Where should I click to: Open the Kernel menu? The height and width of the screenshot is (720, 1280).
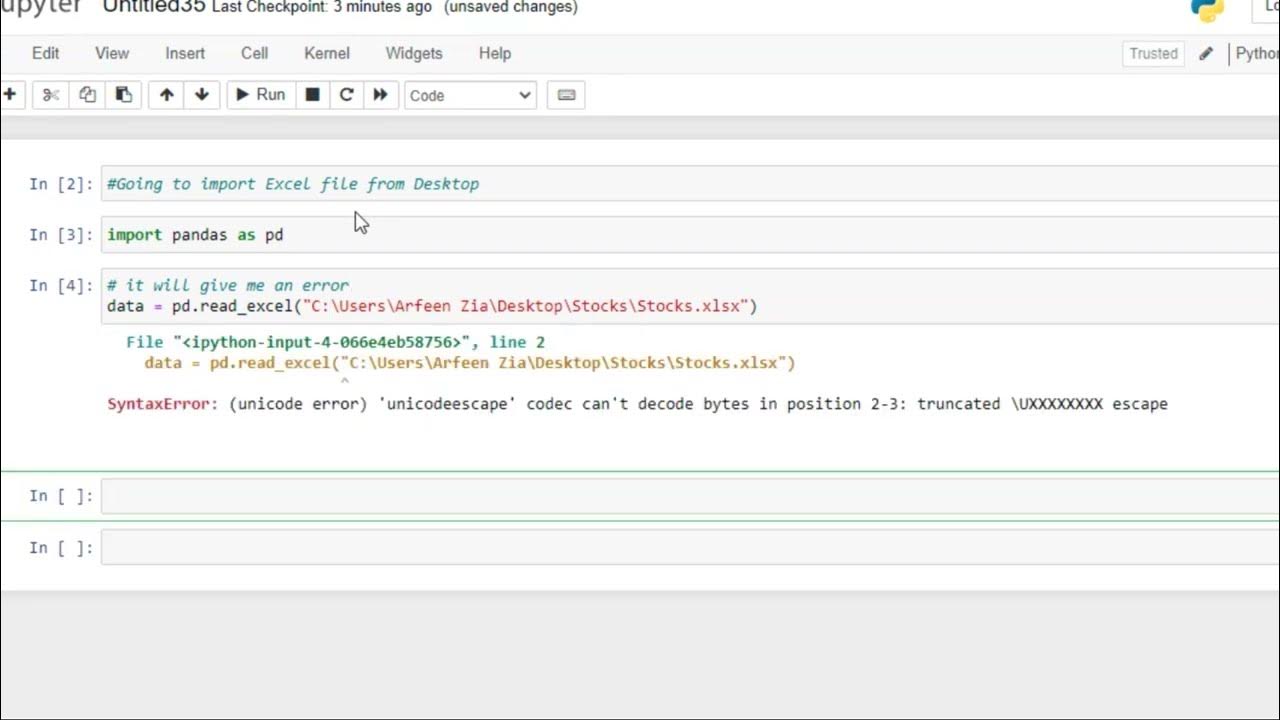[x=327, y=53]
